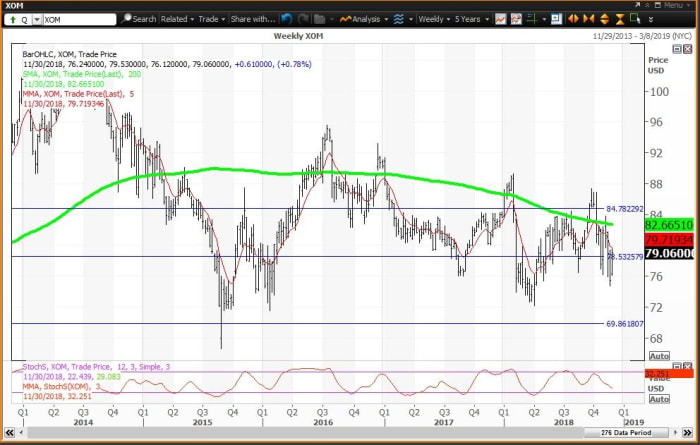This screenshot has width=700, height=445.
Task: Toggle Auto scale on stochastic panel
Action: click(658, 399)
